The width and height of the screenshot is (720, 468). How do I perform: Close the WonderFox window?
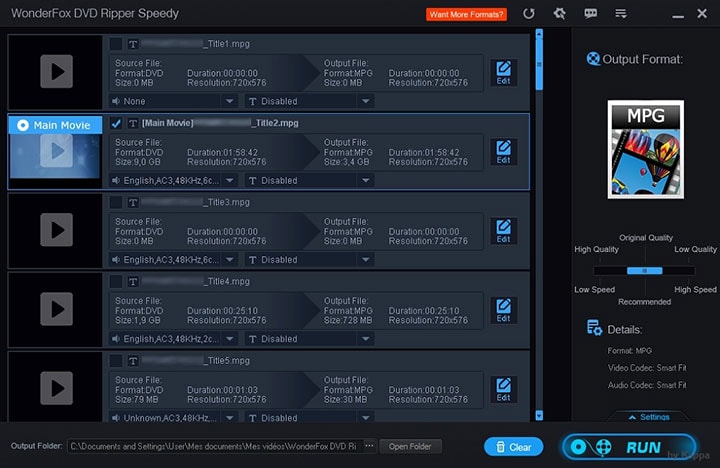pyautogui.click(x=702, y=14)
